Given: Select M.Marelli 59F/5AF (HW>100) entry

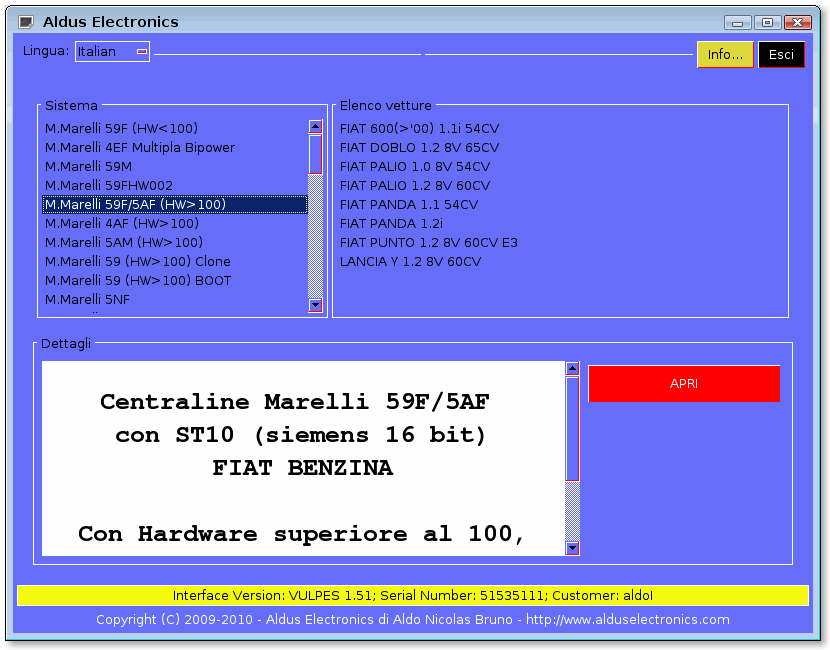Looking at the screenshot, I should [x=175, y=204].
